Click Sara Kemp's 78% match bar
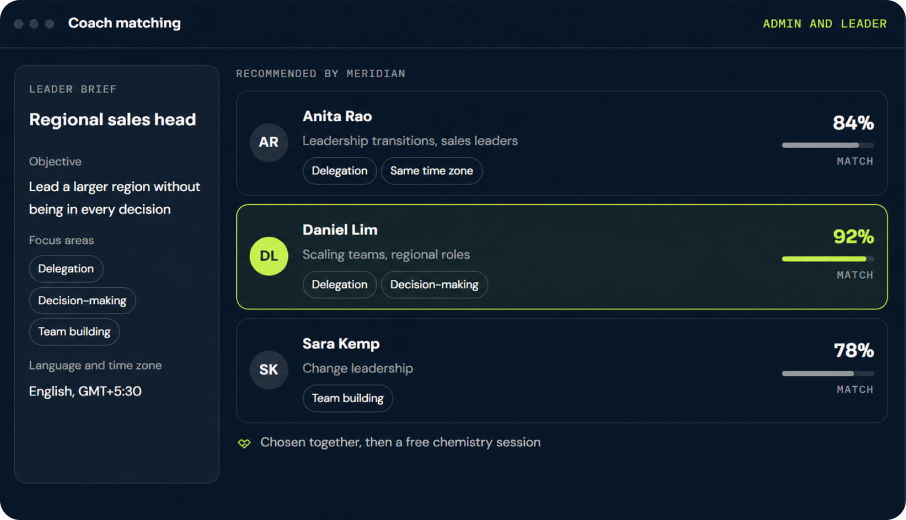The image size is (906, 520). pos(827,373)
